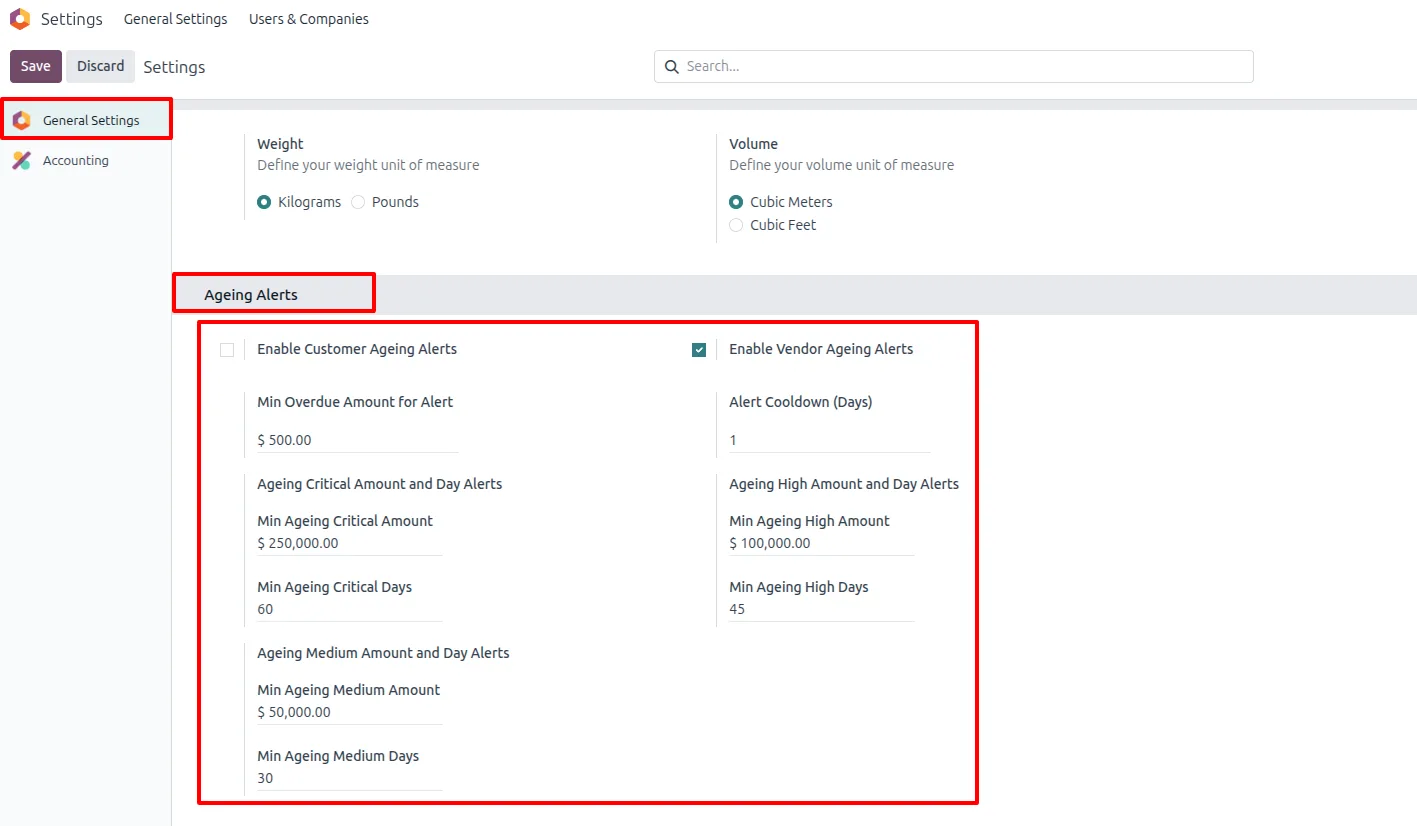Discard the settings changes
This screenshot has width=1417, height=826.
coord(101,66)
